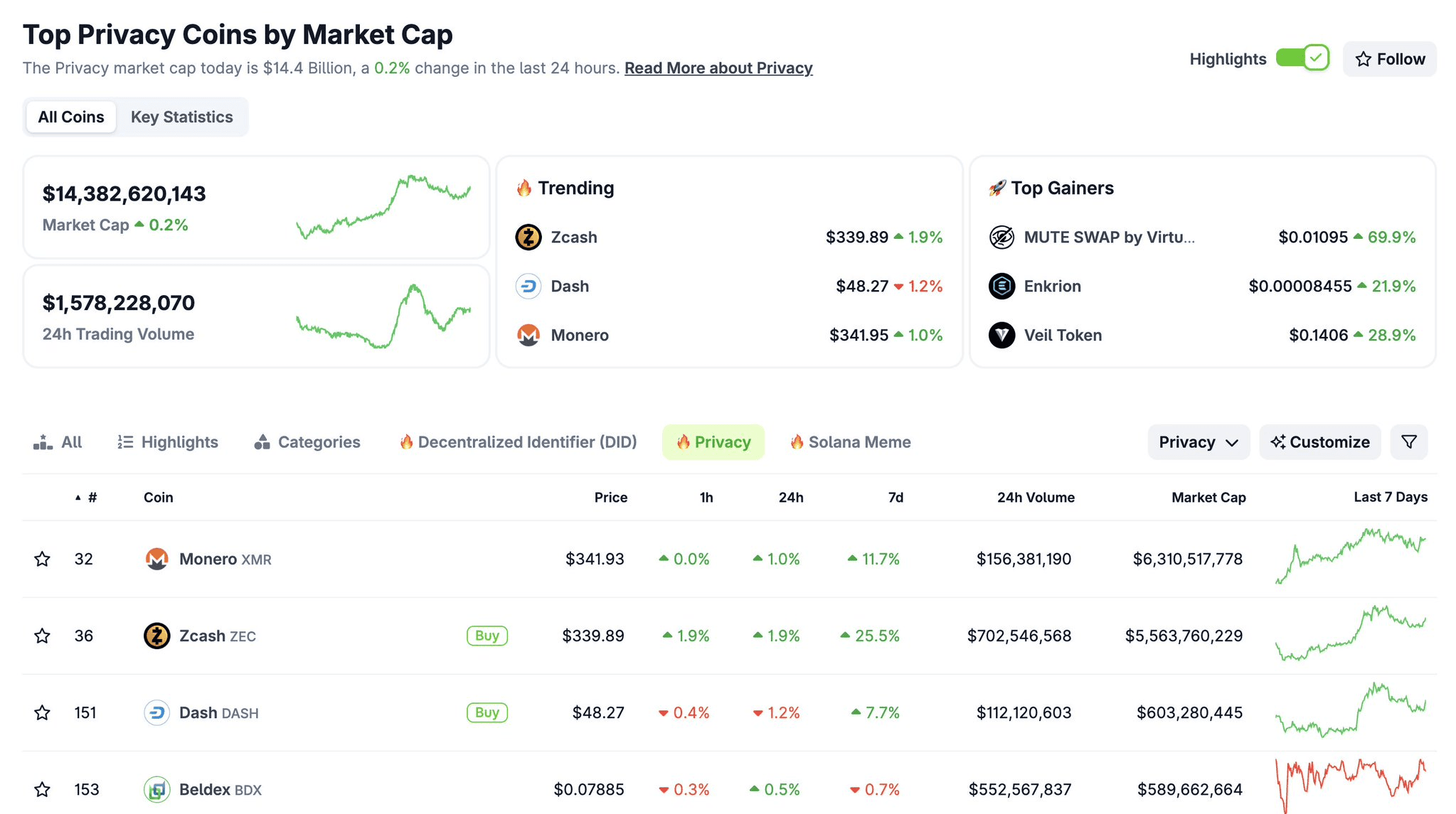Open the Read More about Privacy link
This screenshot has height=814, width=1456.
pos(718,68)
